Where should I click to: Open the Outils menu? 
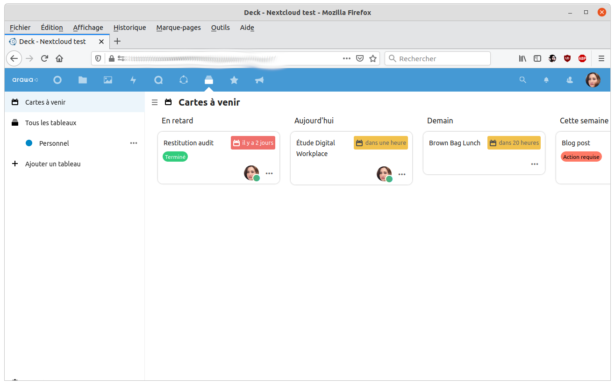(x=220, y=27)
